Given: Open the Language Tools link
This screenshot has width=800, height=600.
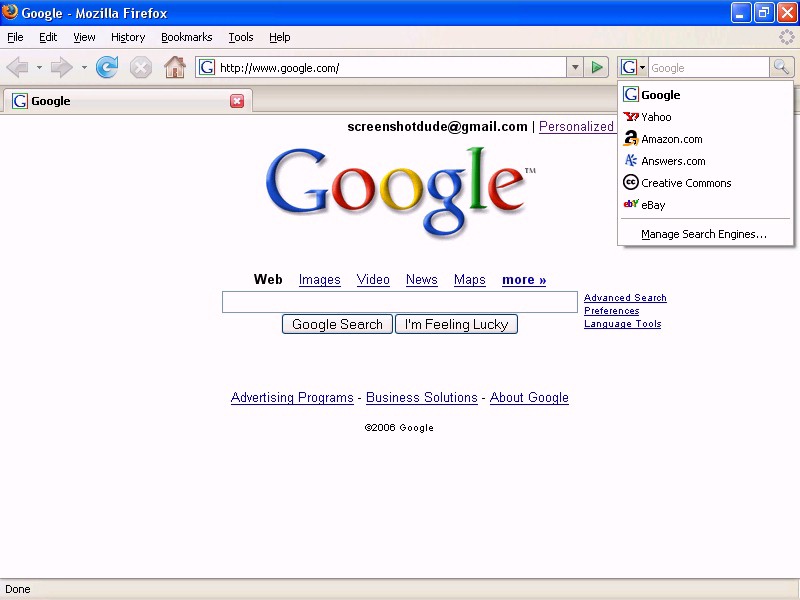Looking at the screenshot, I should [x=622, y=323].
